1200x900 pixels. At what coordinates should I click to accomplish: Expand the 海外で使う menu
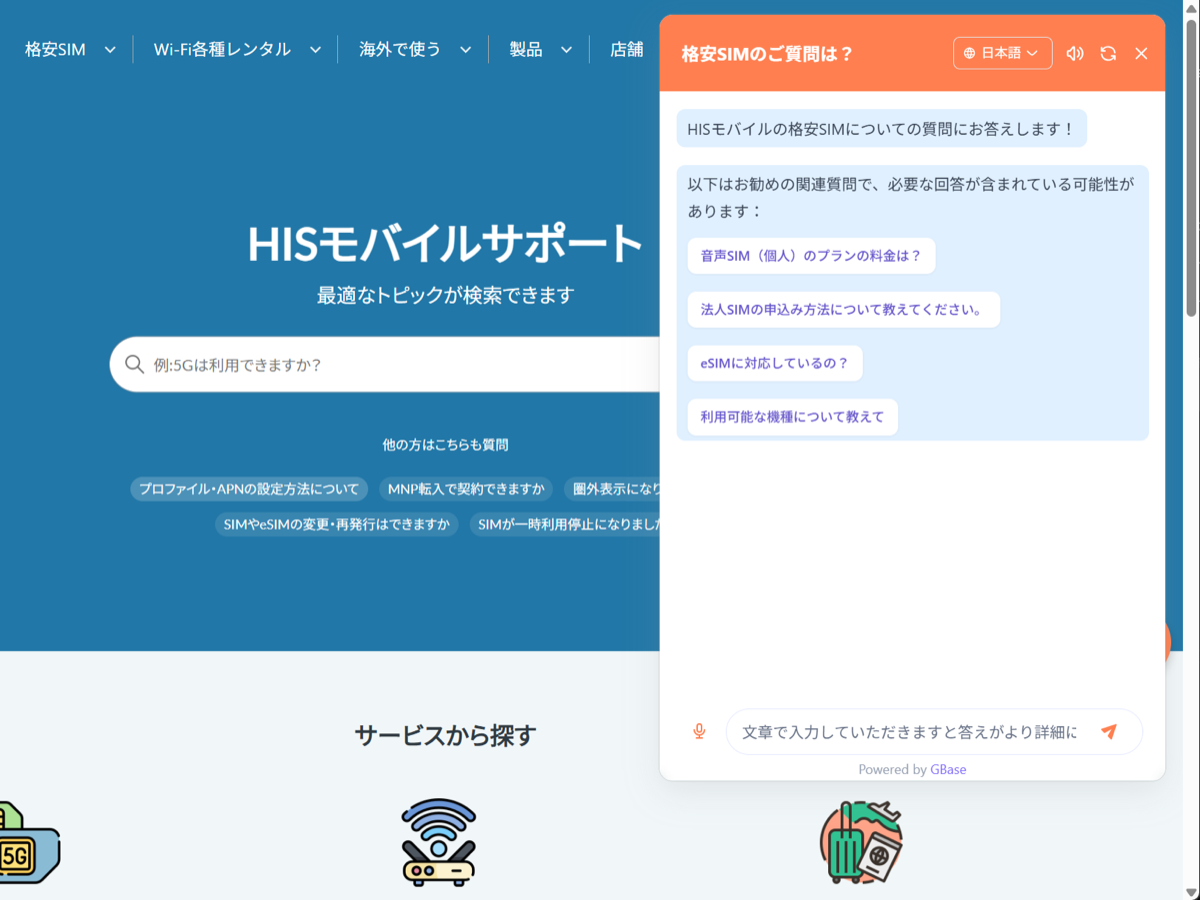pos(414,49)
